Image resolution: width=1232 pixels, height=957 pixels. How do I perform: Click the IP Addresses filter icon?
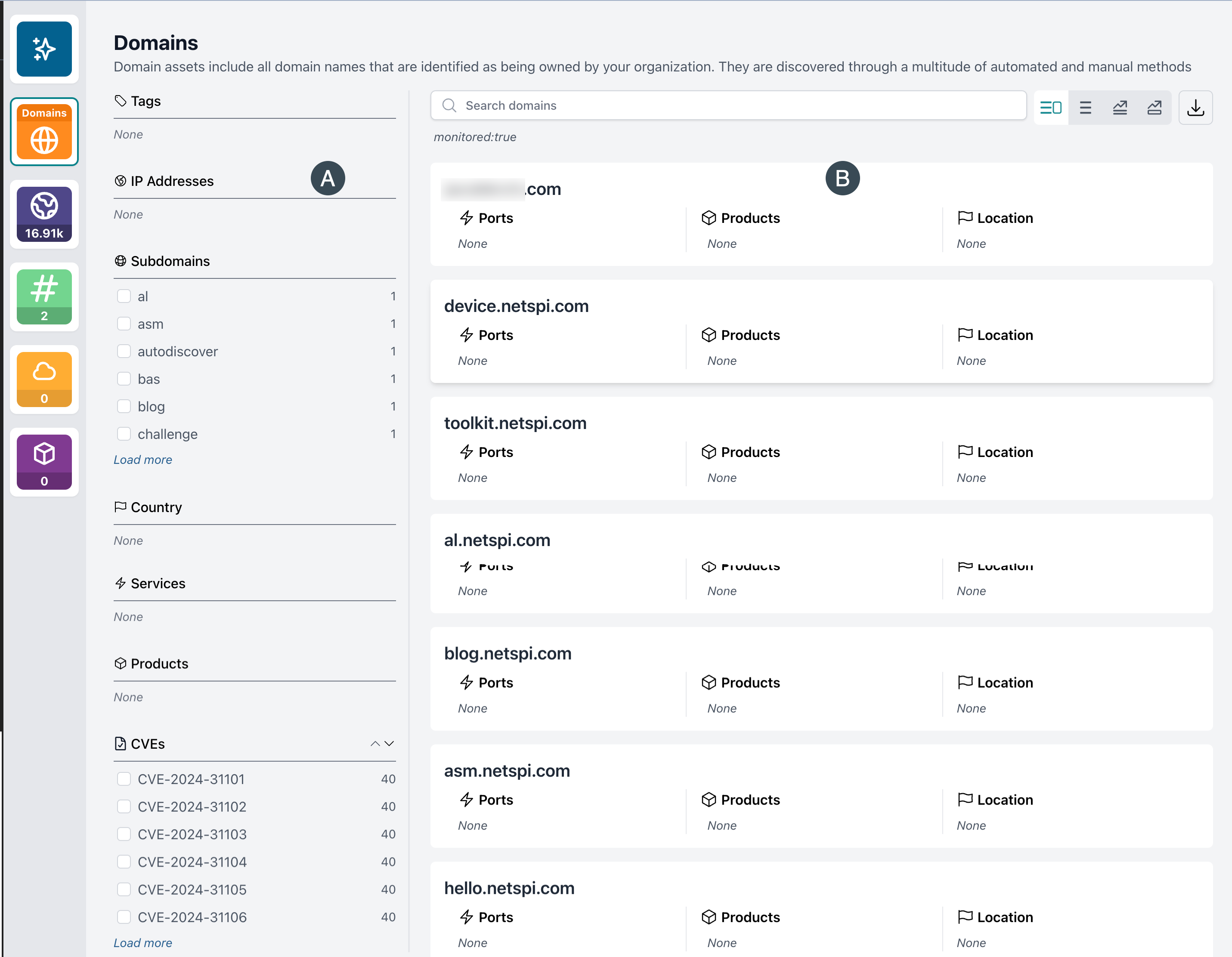120,181
